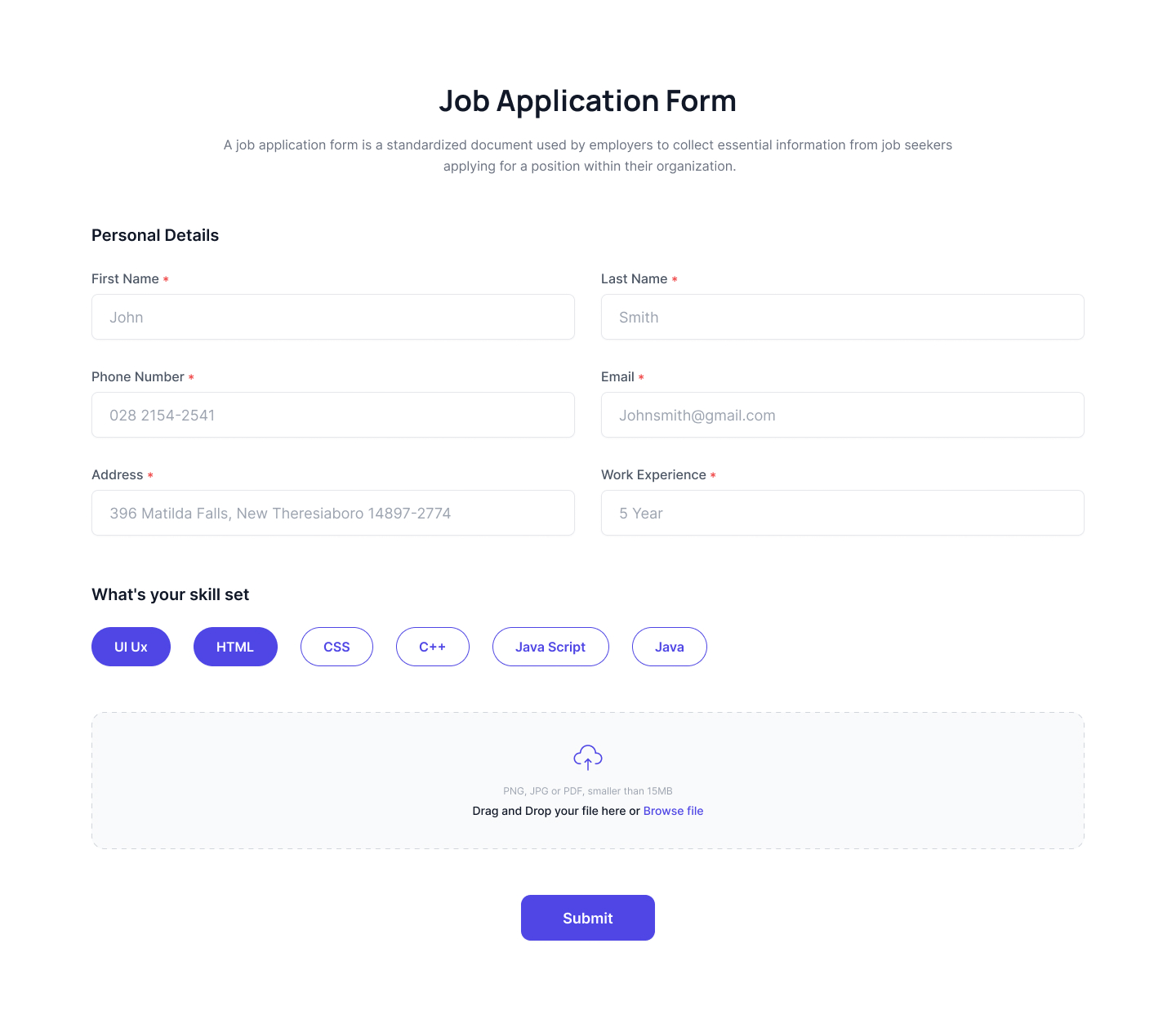Click the Email field label
This screenshot has height=1019, width=1176.
[x=617, y=376]
